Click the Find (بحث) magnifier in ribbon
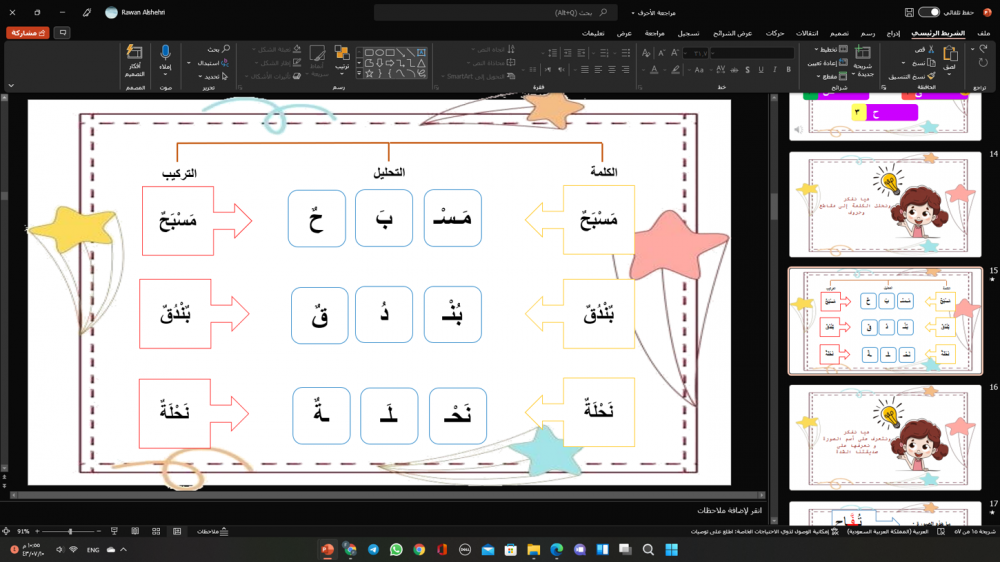Screen dimensions: 1000x562 point(226,49)
